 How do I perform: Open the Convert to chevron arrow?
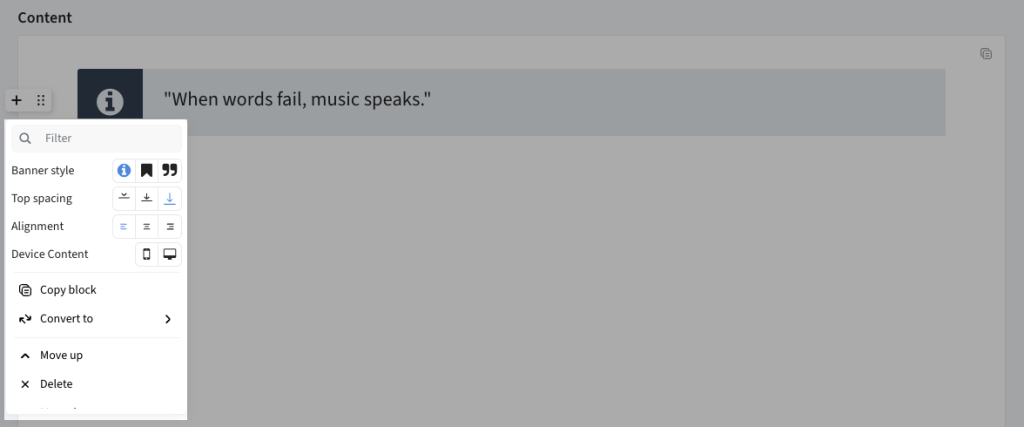point(168,319)
